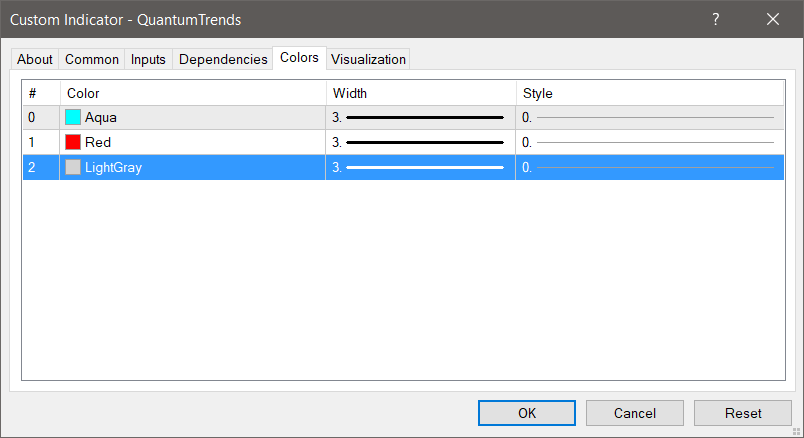
Task: Open the Dependencies tab
Action: 223,60
